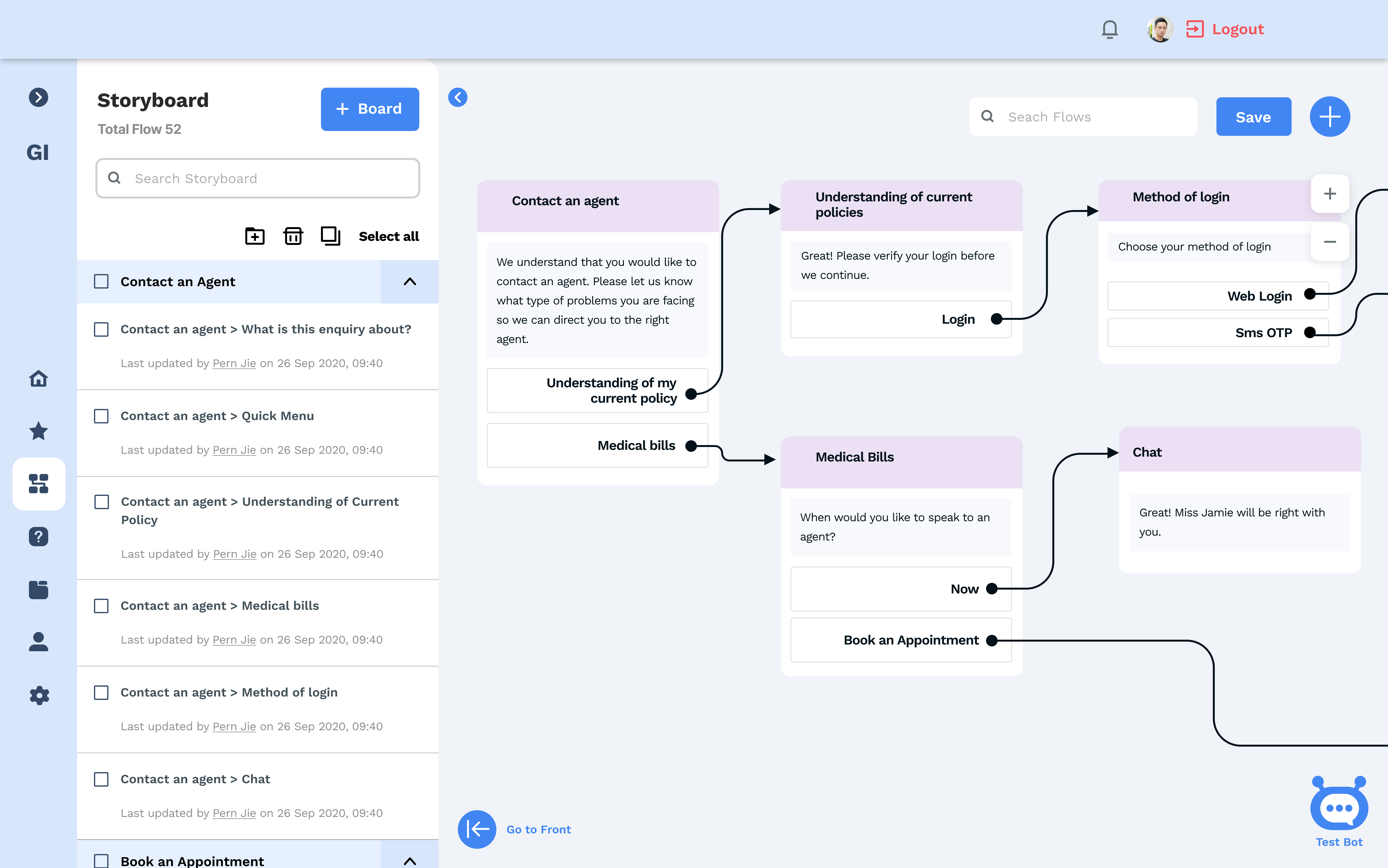Select the Sms OTP option
1388x868 pixels.
click(x=1218, y=332)
